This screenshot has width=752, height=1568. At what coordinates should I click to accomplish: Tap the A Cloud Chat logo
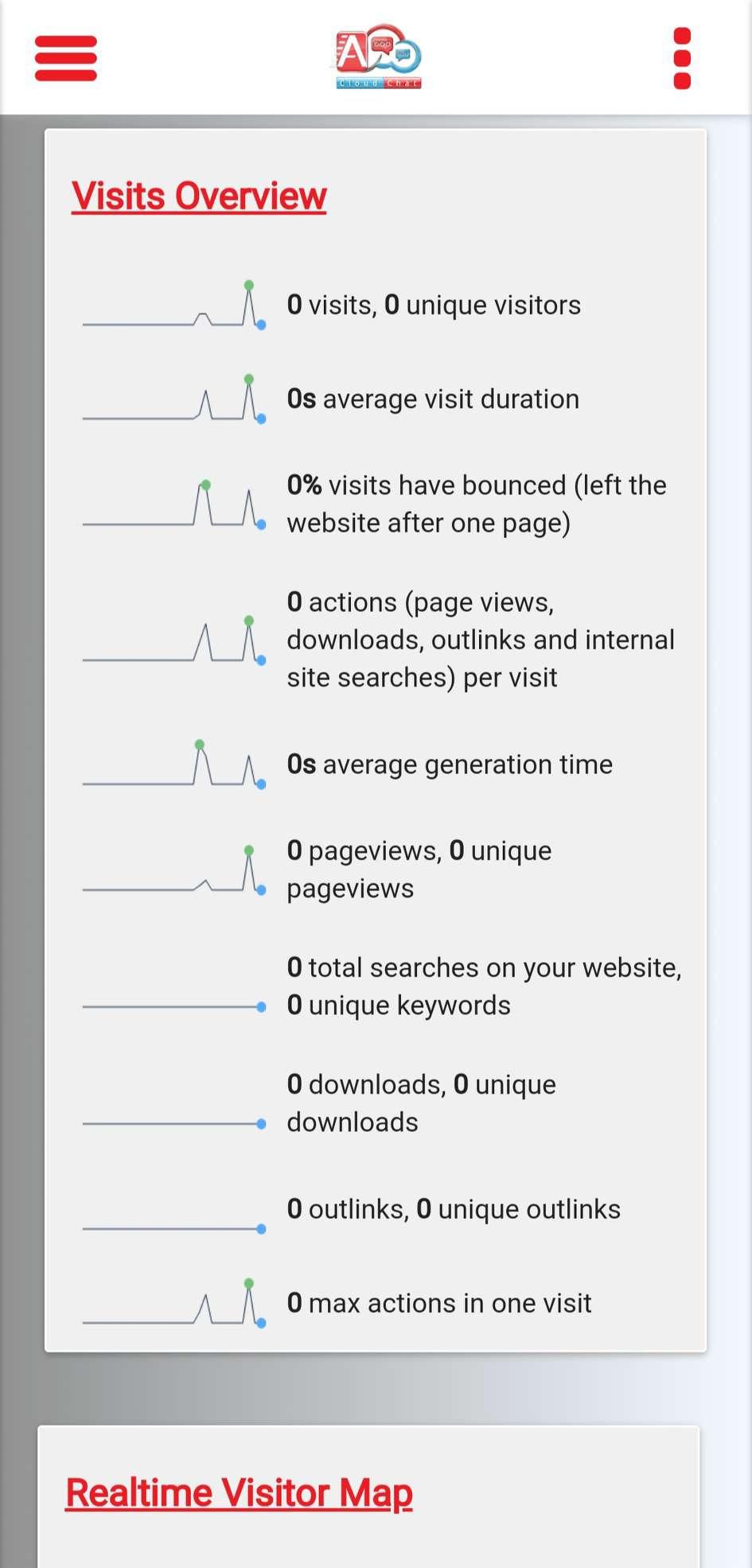(378, 56)
